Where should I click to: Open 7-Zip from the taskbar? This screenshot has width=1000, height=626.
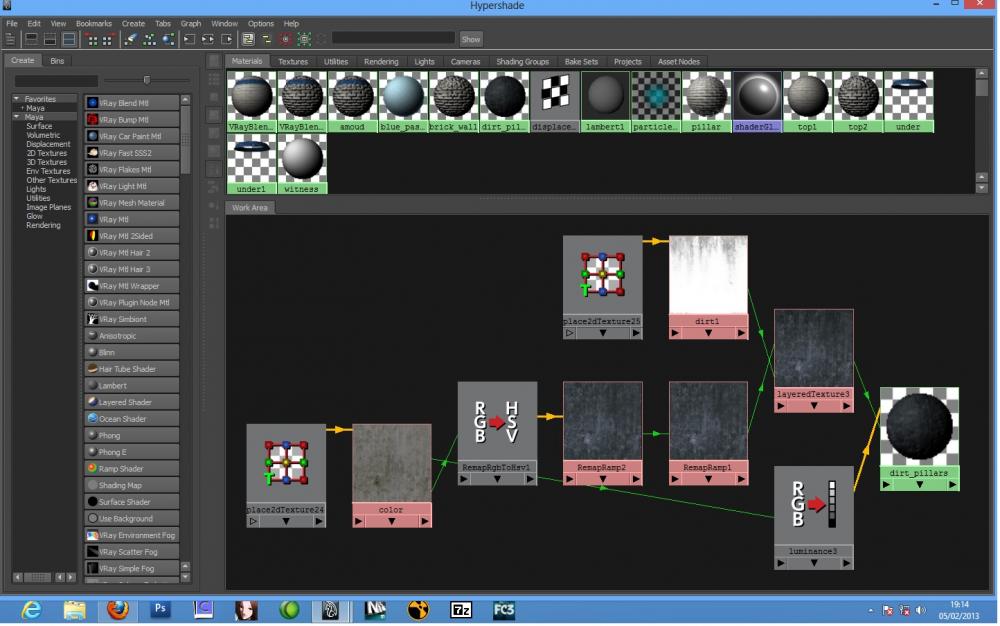coord(460,611)
